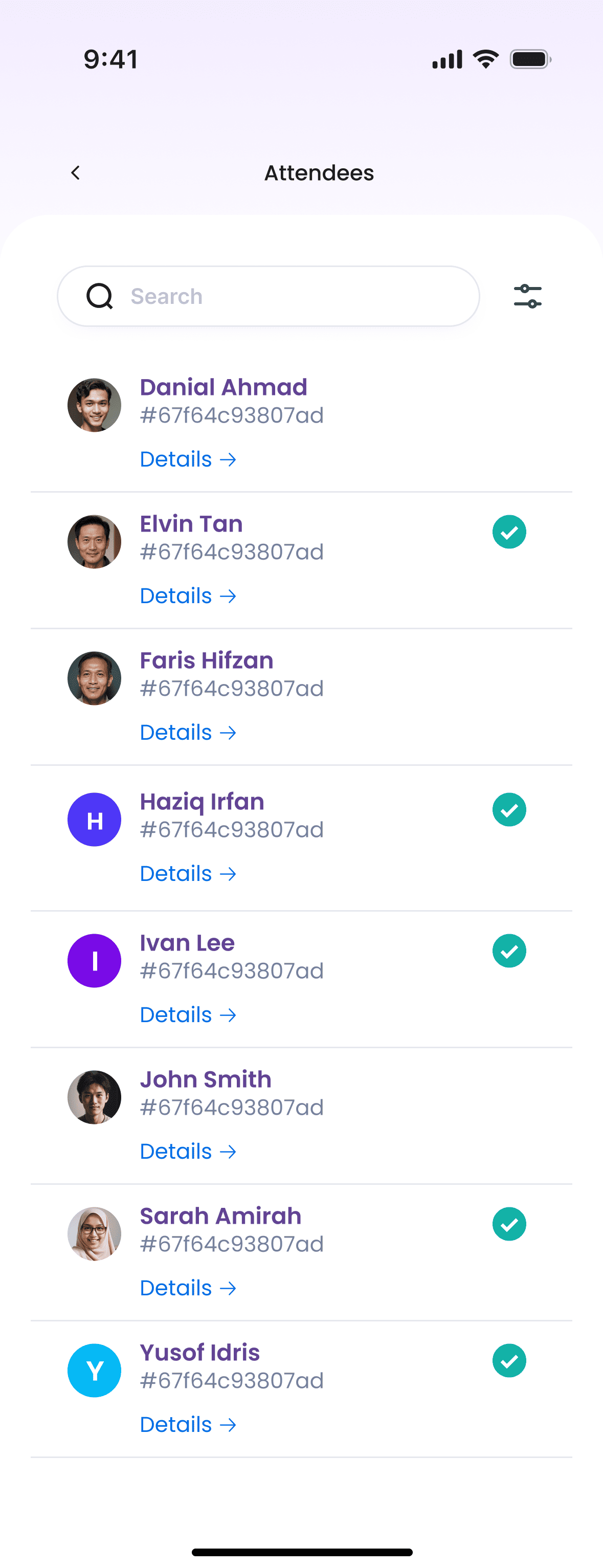Tap the Yusof Idris 'Y' avatar
603x1568 pixels.
(94, 1370)
